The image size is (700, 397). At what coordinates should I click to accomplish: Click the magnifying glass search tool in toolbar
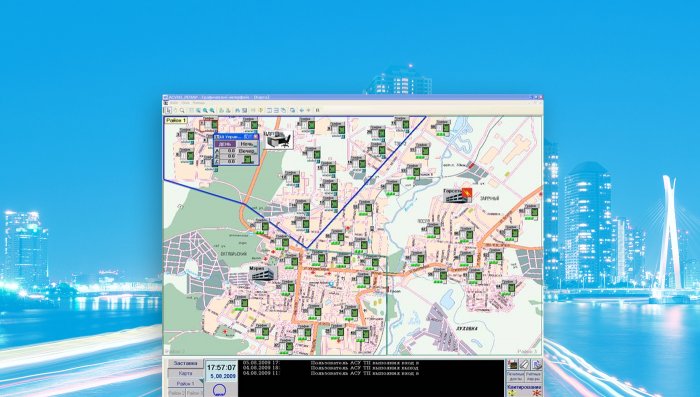click(182, 110)
